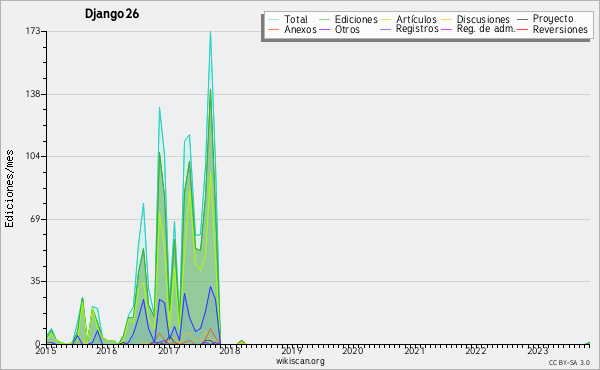
Task: Click the Discusiones yellow line swatch
Action: (447, 20)
